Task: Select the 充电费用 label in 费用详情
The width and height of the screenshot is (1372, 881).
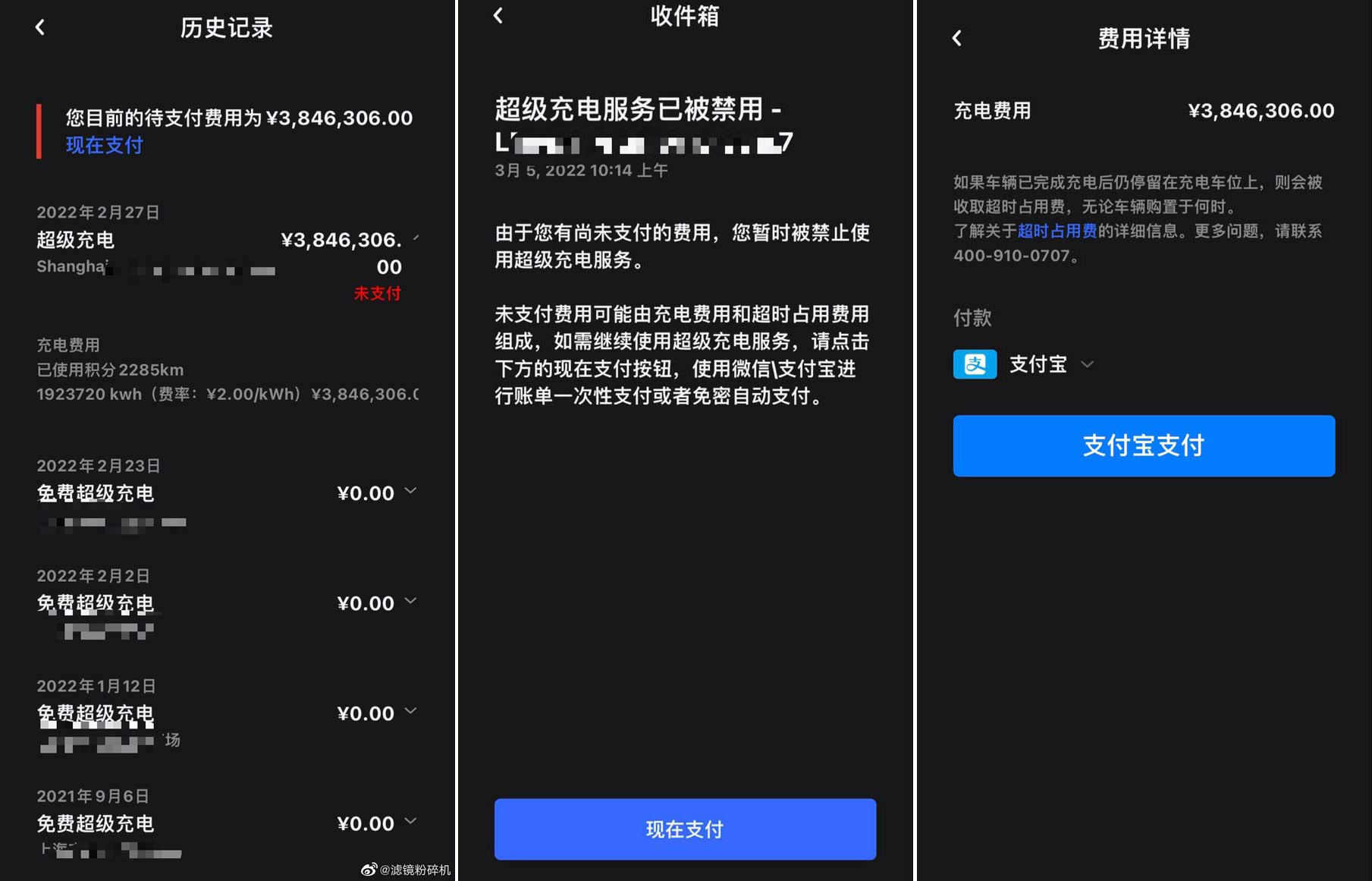Action: (992, 111)
